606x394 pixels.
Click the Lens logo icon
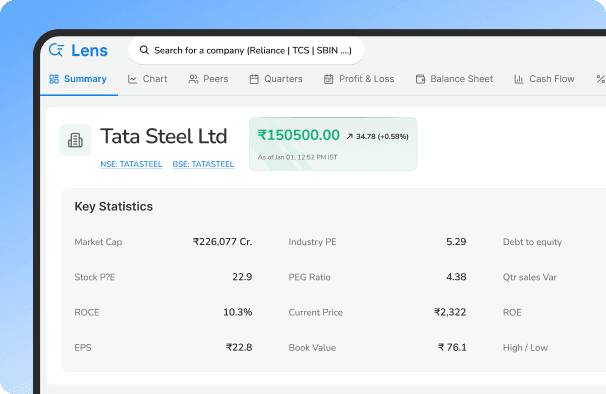point(56,50)
